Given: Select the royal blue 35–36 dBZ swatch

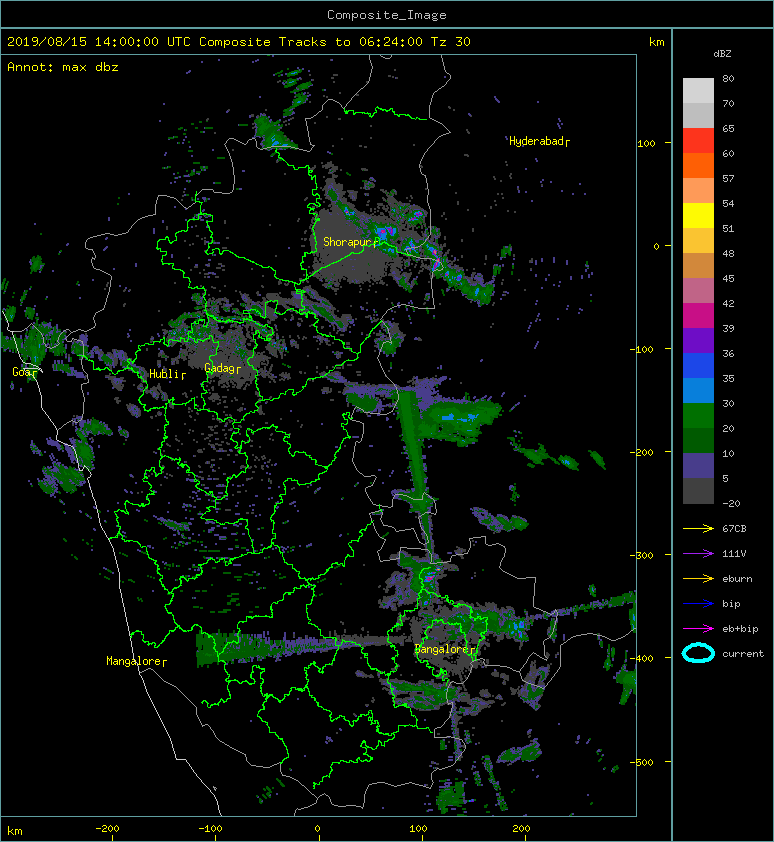Looking at the screenshot, I should 698,366.
